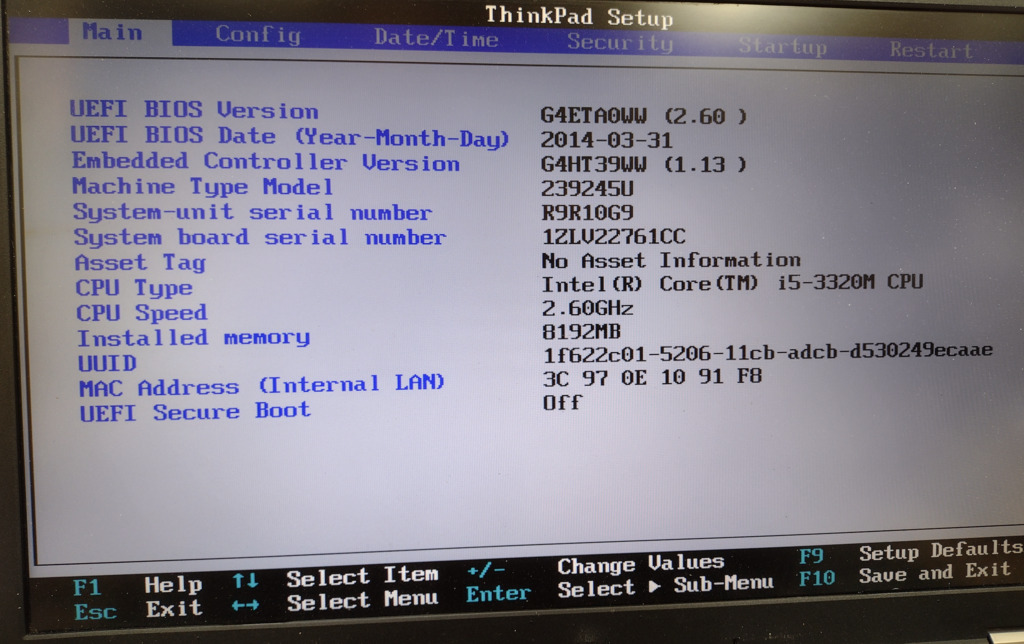Viewport: 1024px width, 644px height.
Task: Select the Security tab
Action: pyautogui.click(x=620, y=42)
